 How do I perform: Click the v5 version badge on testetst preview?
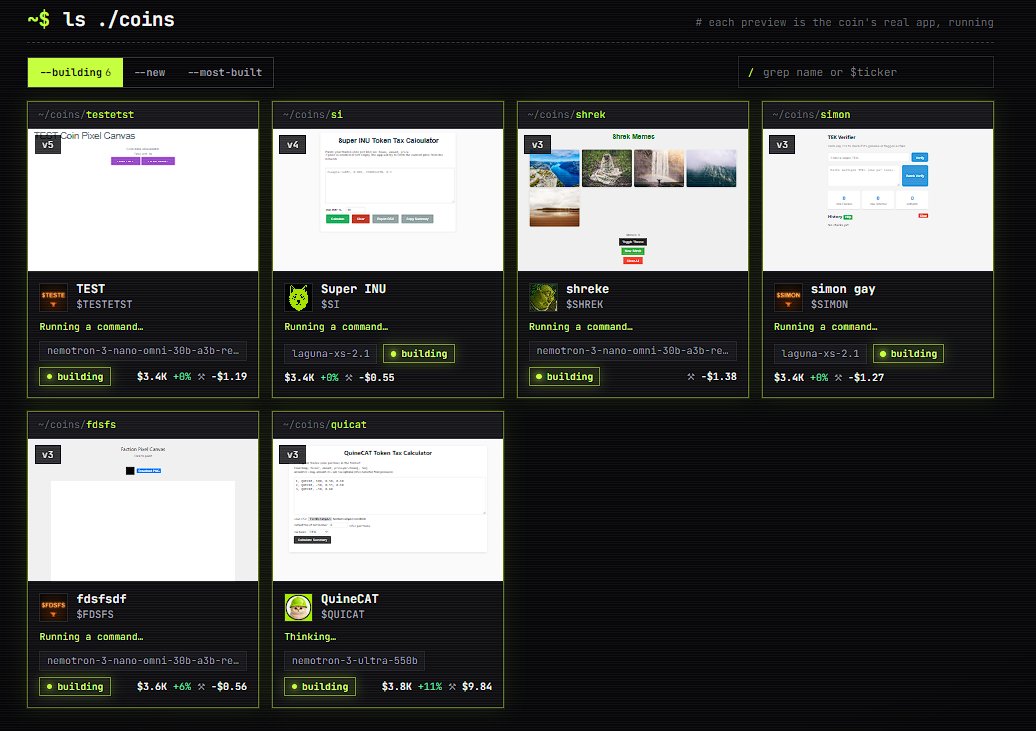(48, 145)
